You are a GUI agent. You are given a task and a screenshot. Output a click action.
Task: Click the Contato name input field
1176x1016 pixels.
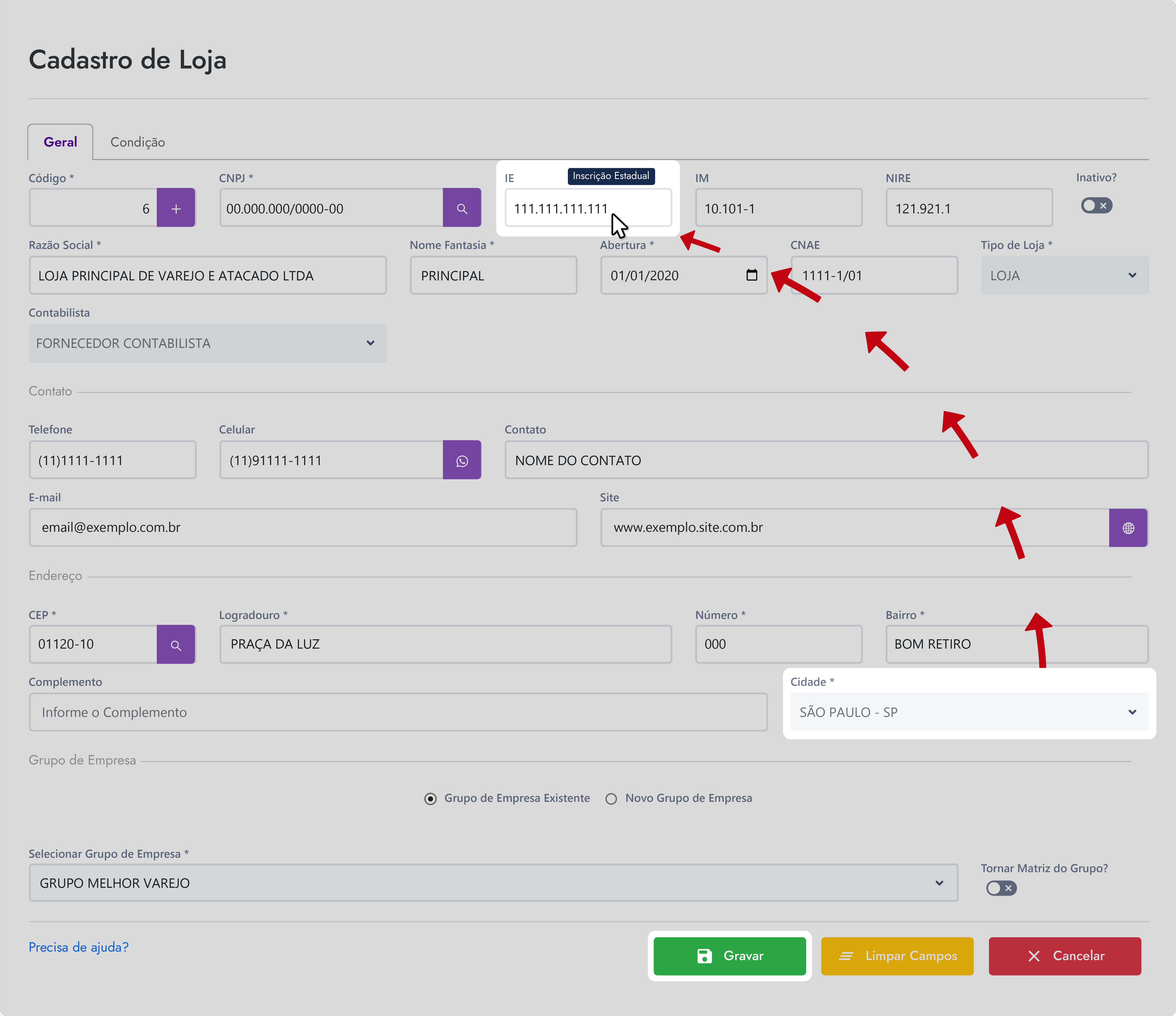coord(826,460)
